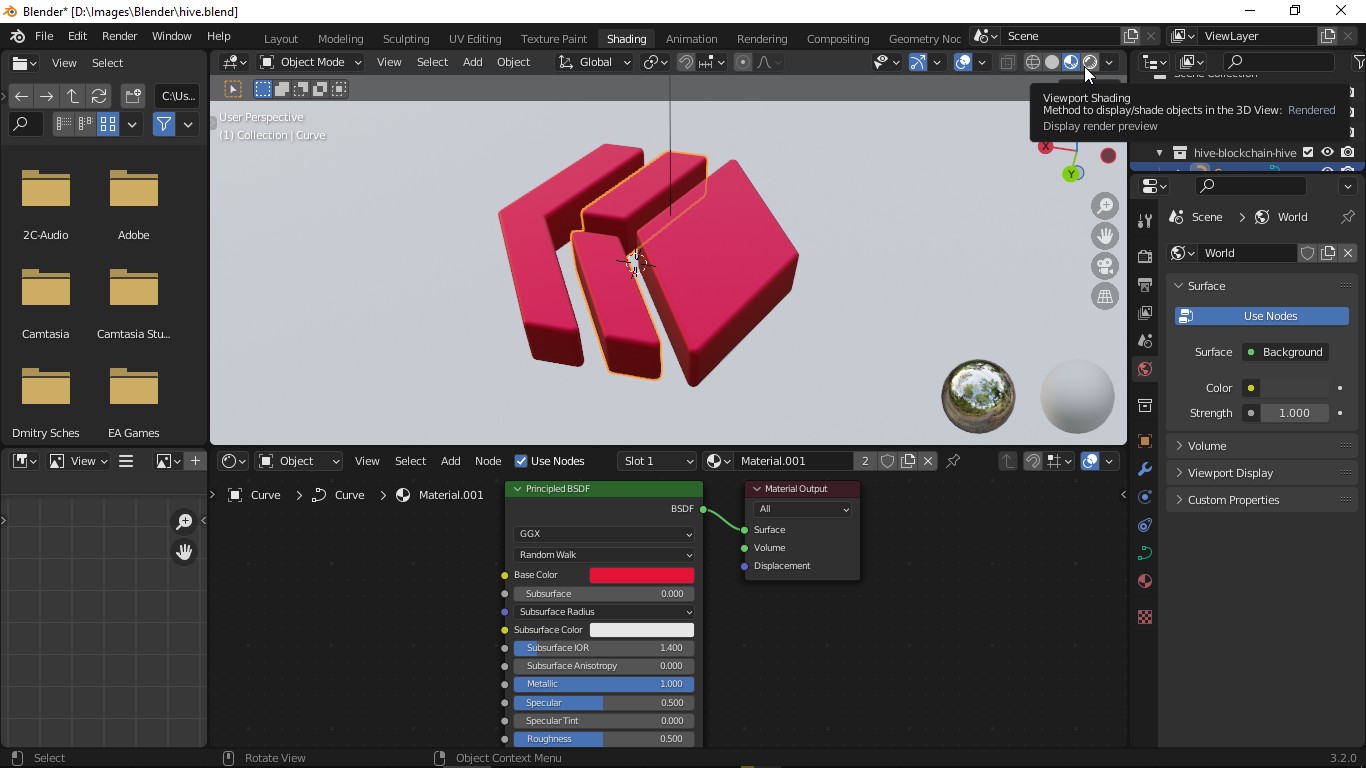Open the View Layer properties tab
The height and width of the screenshot is (768, 1366).
click(x=1145, y=313)
